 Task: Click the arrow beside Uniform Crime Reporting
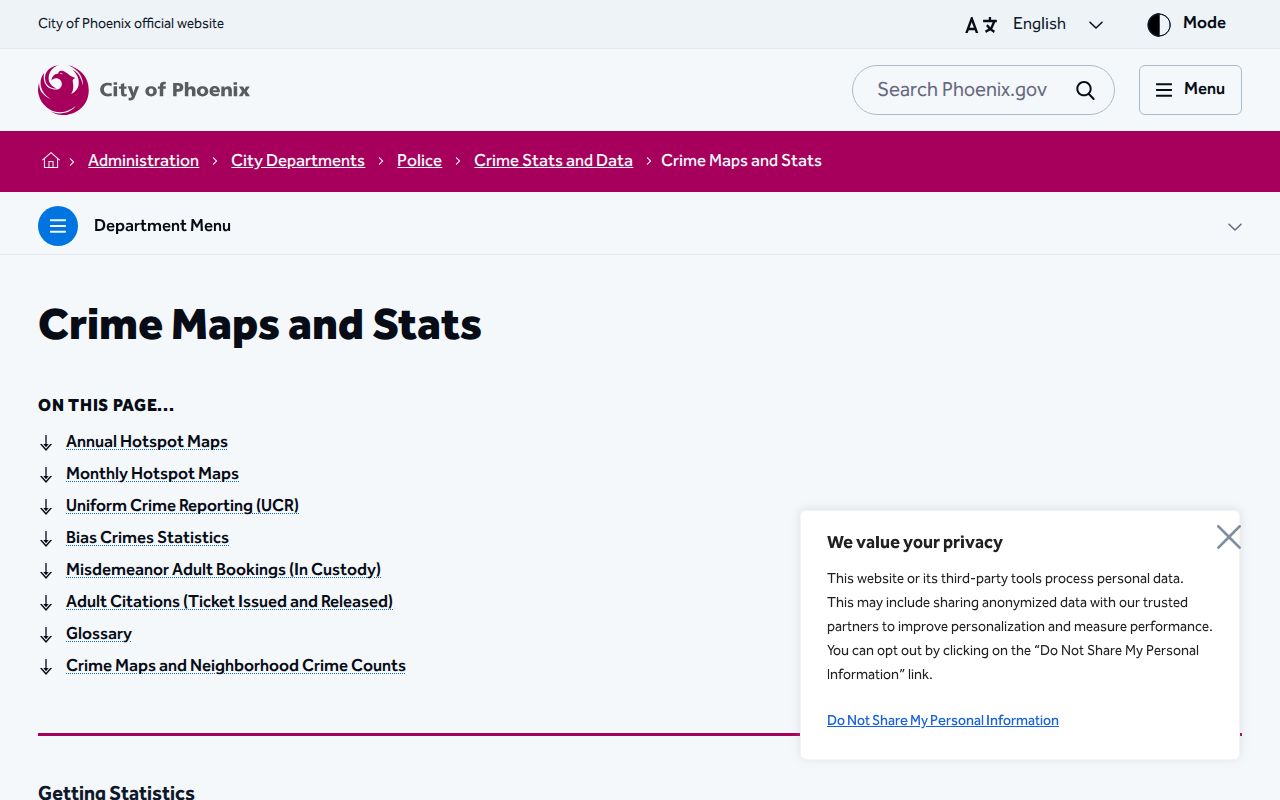click(x=46, y=507)
